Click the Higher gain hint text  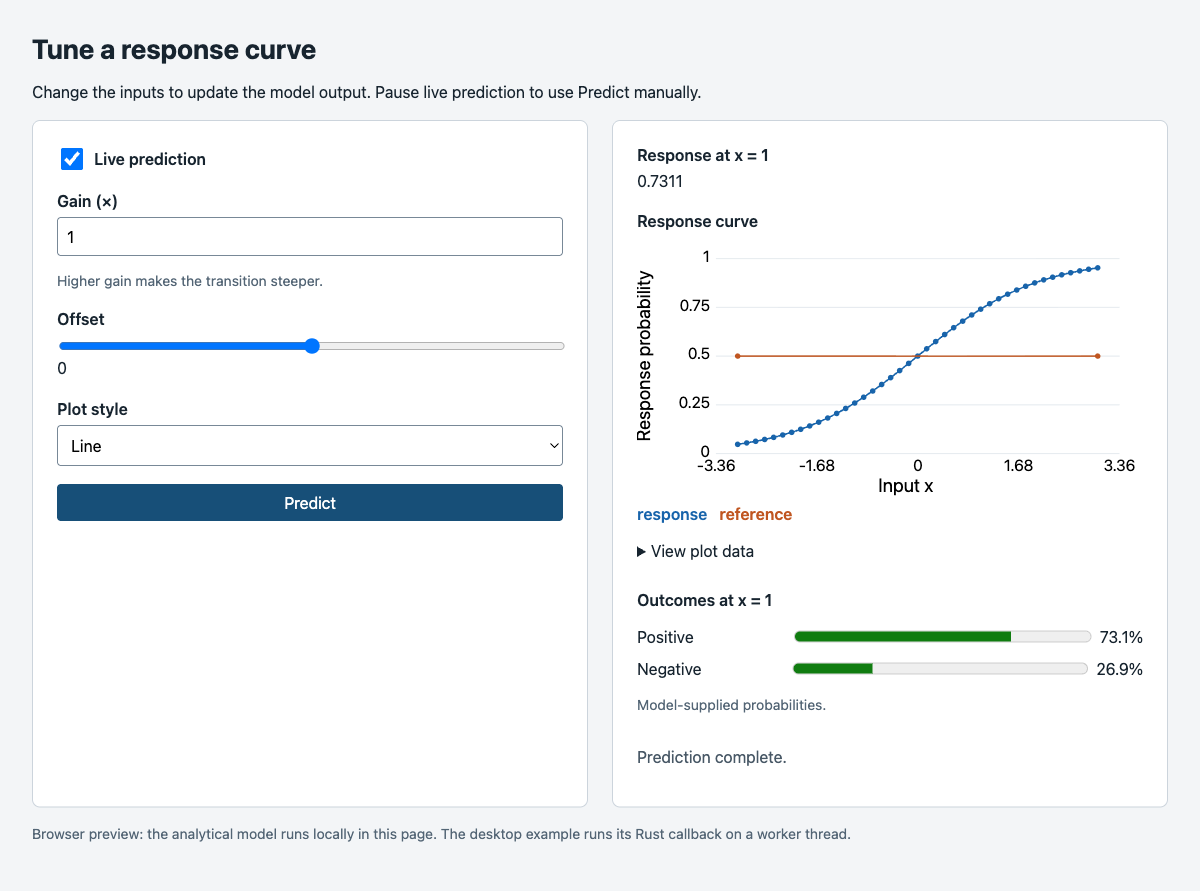[190, 281]
